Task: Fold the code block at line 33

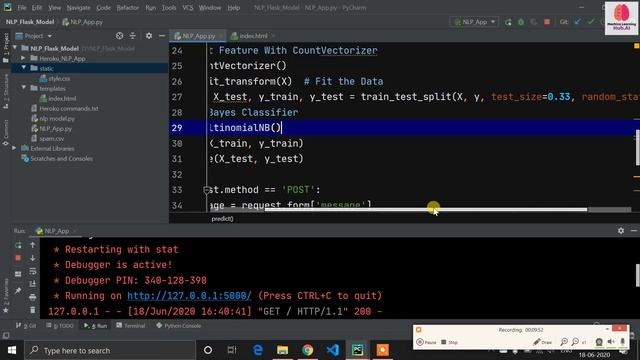Action: 207,190
